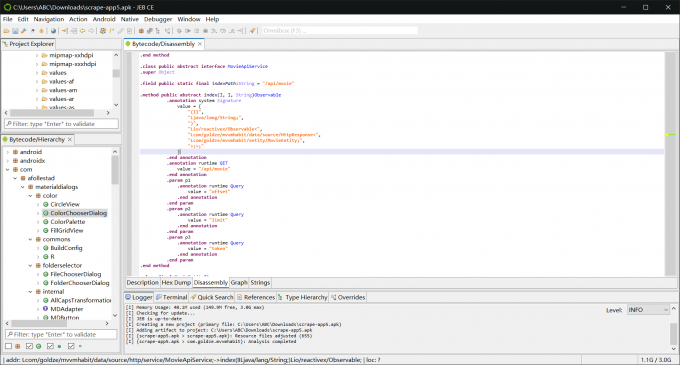This screenshot has width=680, height=365.
Task: Toggle the classes filter checkbox in hierarchy
Action: tap(29, 346)
